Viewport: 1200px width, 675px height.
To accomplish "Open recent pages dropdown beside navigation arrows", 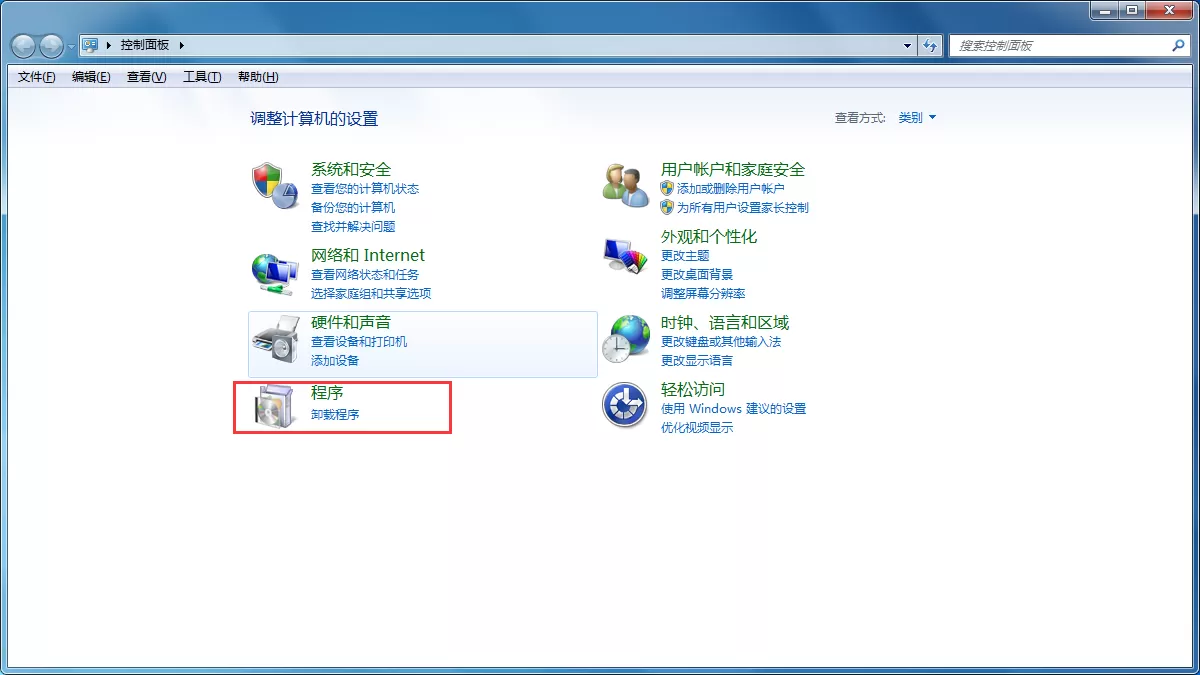I will 71,46.
